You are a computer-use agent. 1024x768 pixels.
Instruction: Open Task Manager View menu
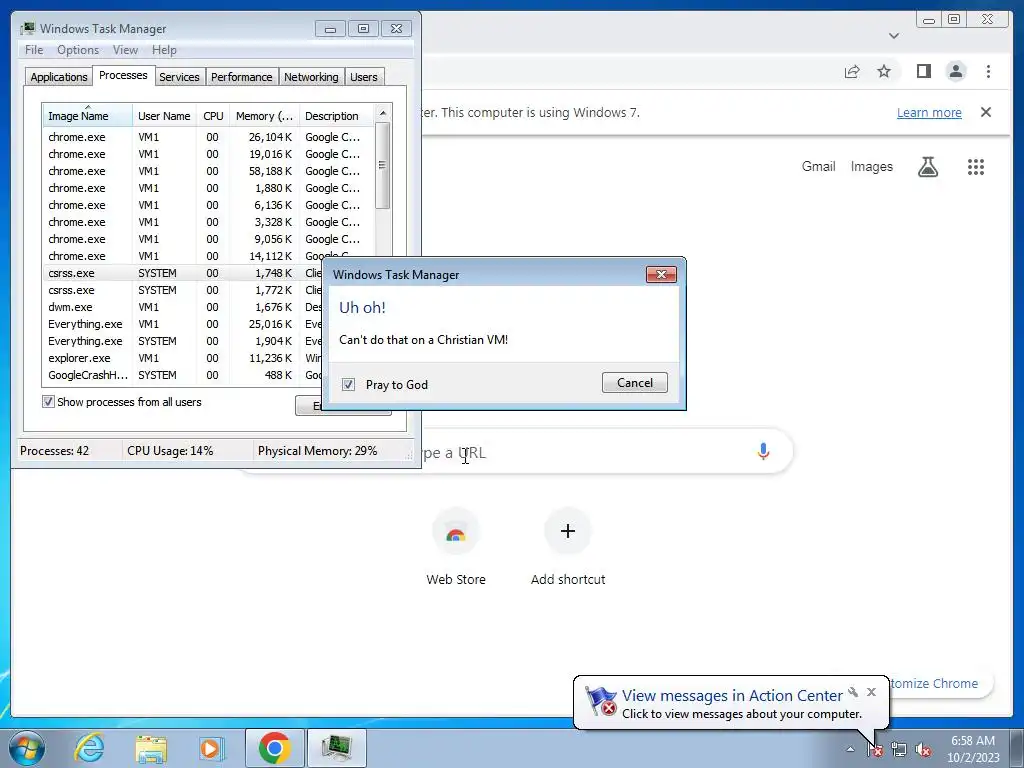(125, 50)
